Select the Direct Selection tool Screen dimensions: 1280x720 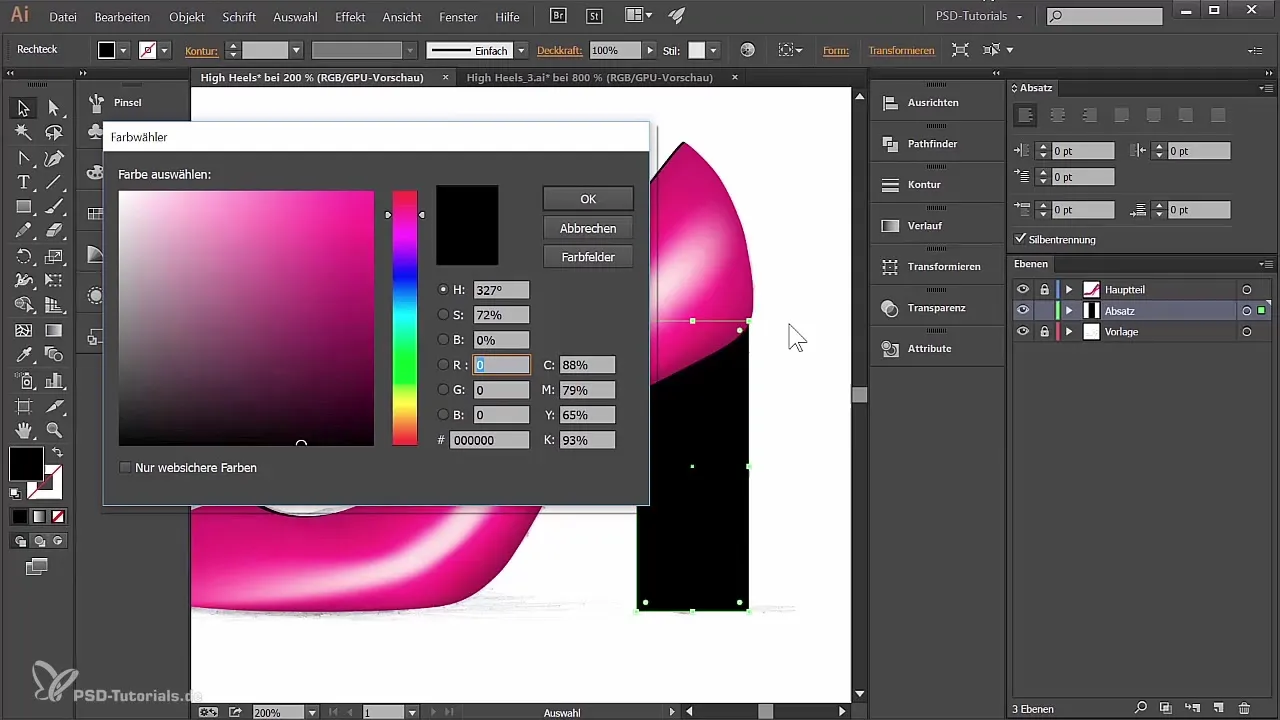click(54, 108)
